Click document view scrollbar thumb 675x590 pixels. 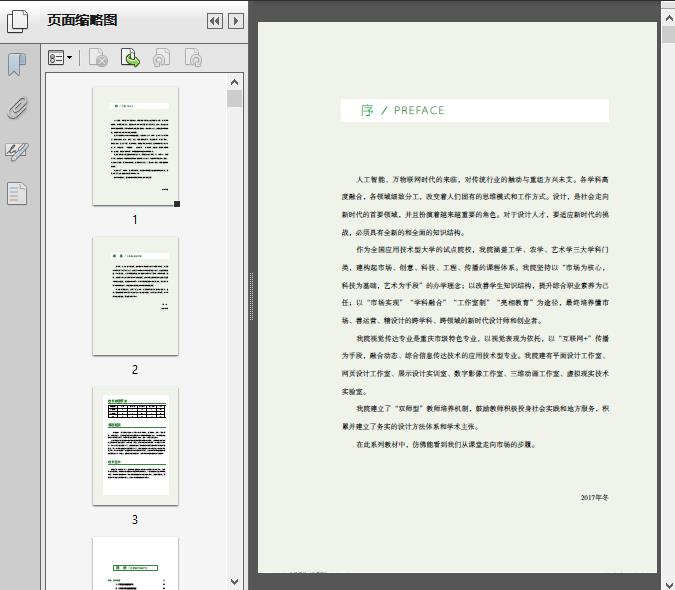[x=669, y=34]
